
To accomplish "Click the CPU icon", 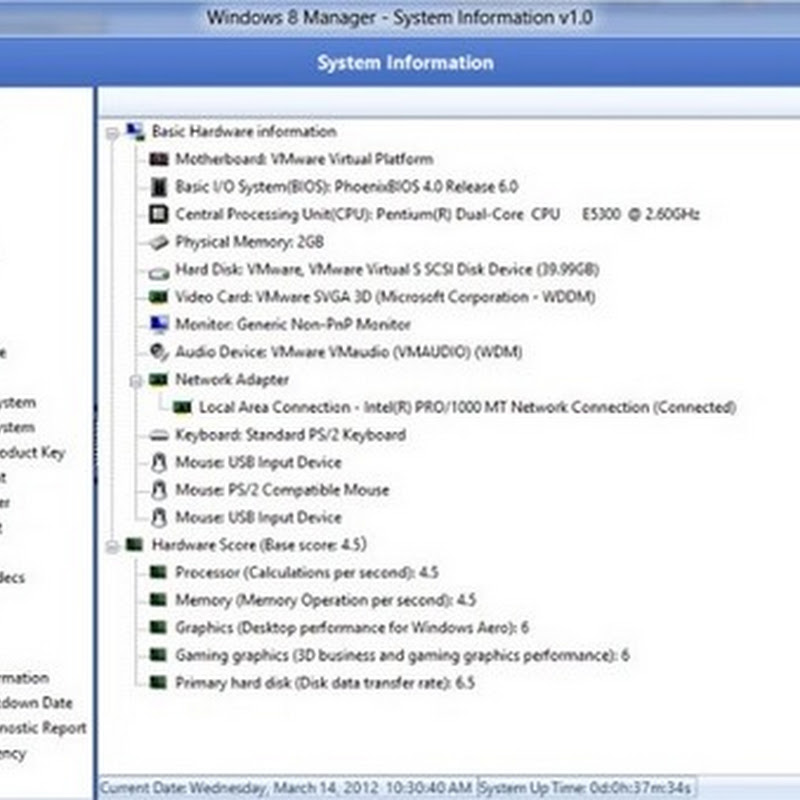I will tap(158, 214).
